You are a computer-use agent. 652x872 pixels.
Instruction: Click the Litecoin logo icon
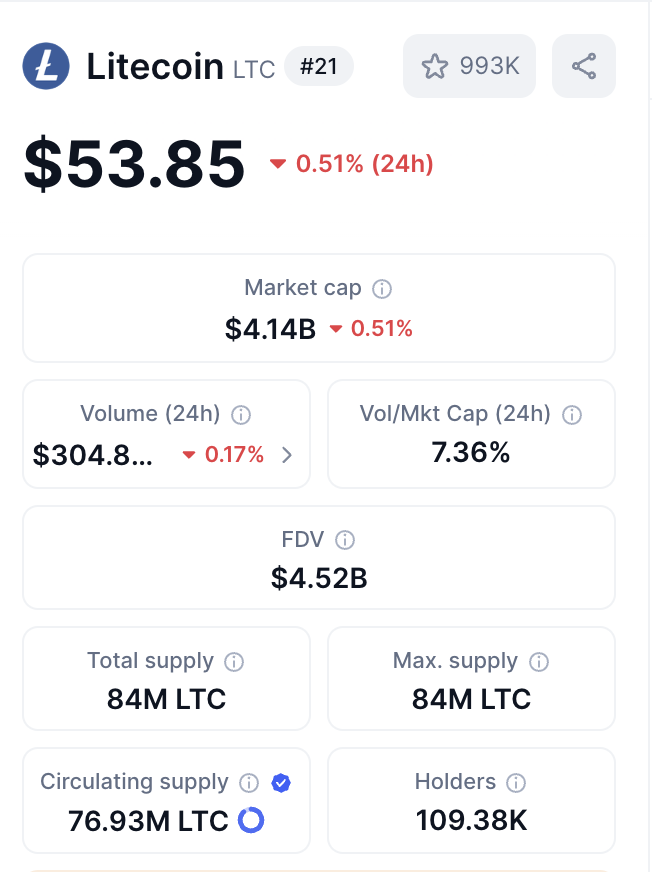click(x=44, y=65)
